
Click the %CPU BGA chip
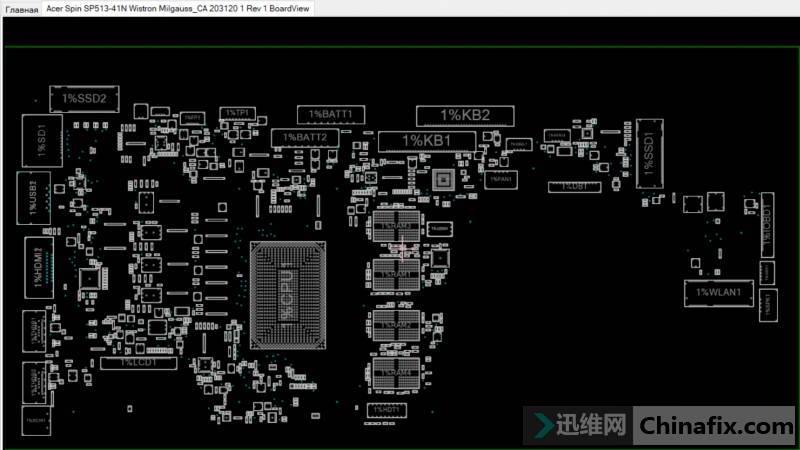click(x=288, y=295)
